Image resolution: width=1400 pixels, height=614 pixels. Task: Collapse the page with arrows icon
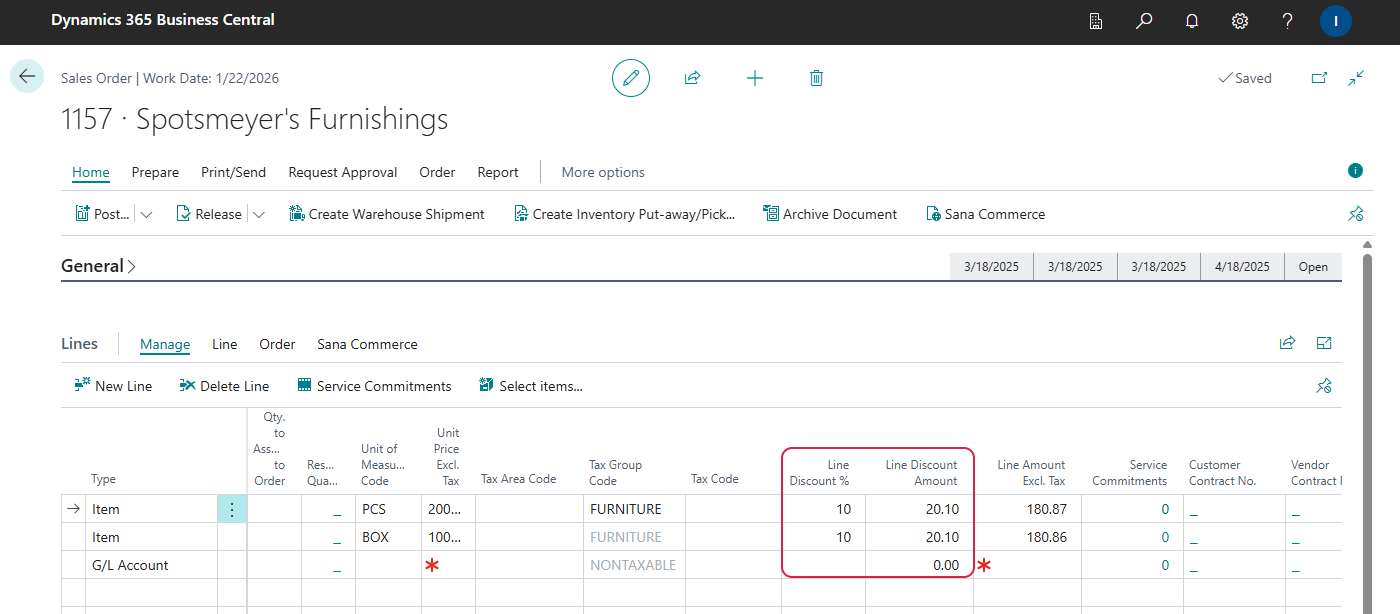coord(1357,78)
